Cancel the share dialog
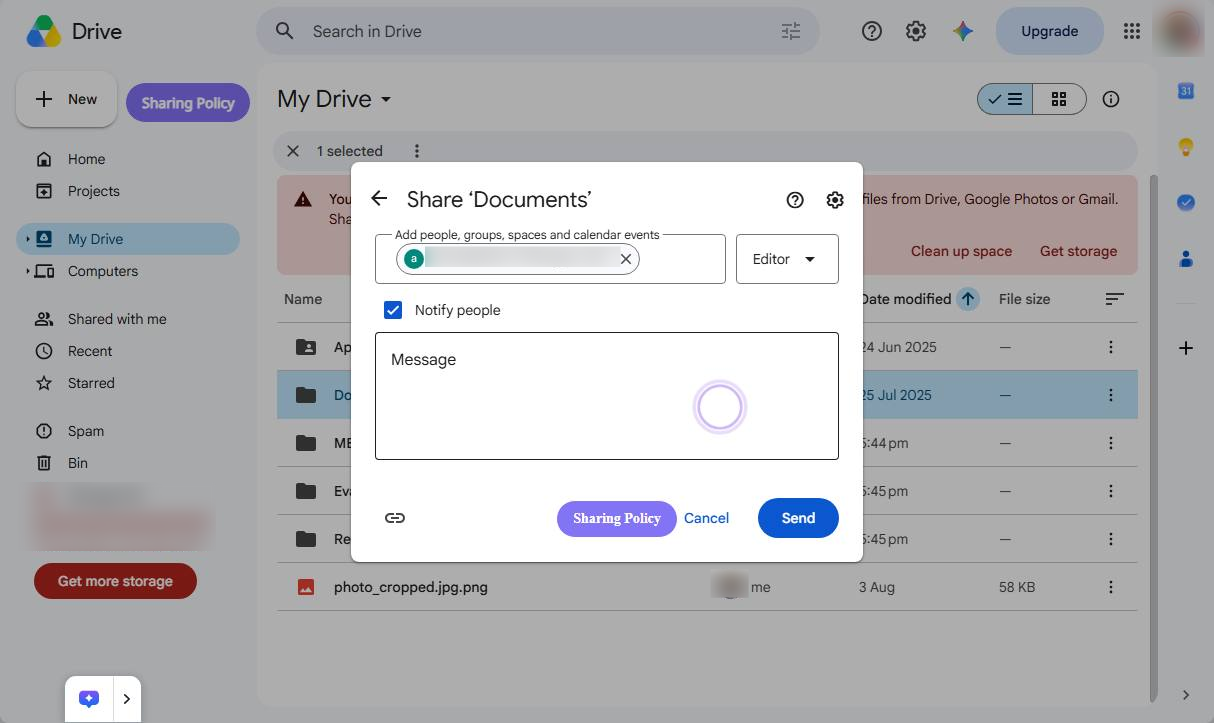The height and width of the screenshot is (723, 1214). 706,518
